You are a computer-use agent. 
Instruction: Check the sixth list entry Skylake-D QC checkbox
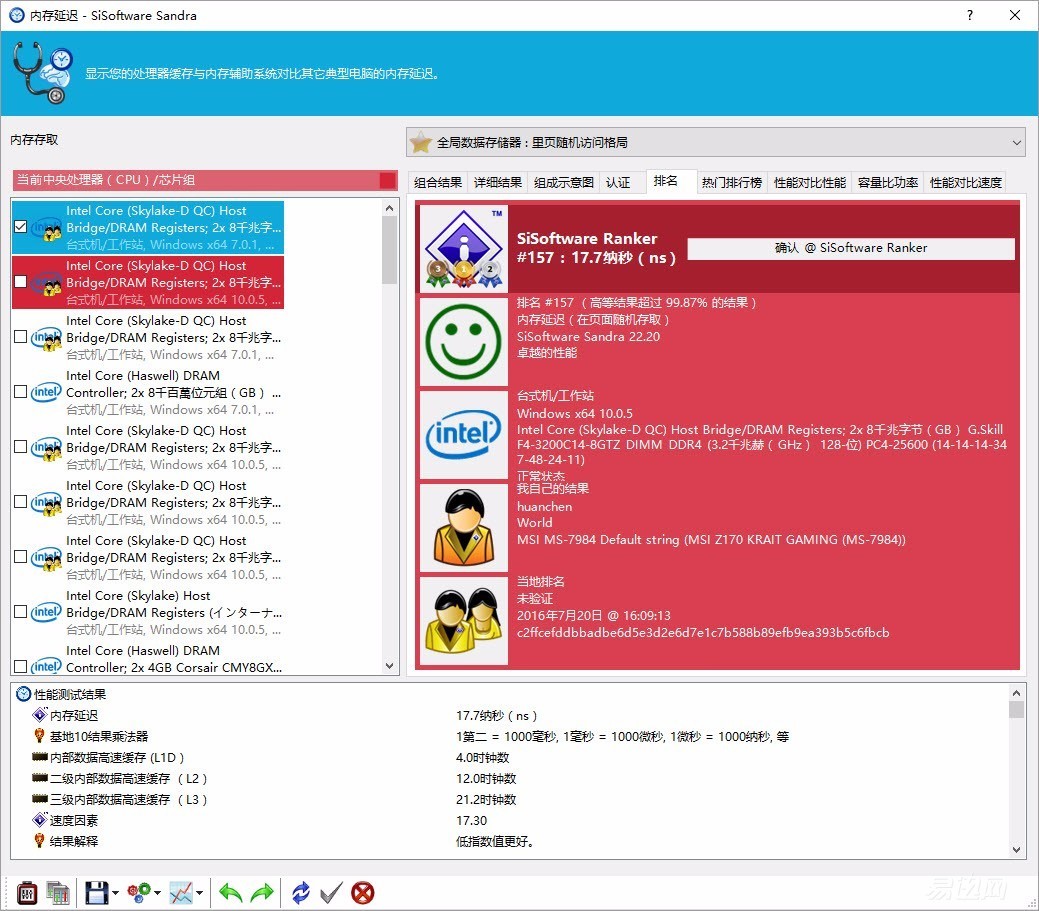[21, 502]
